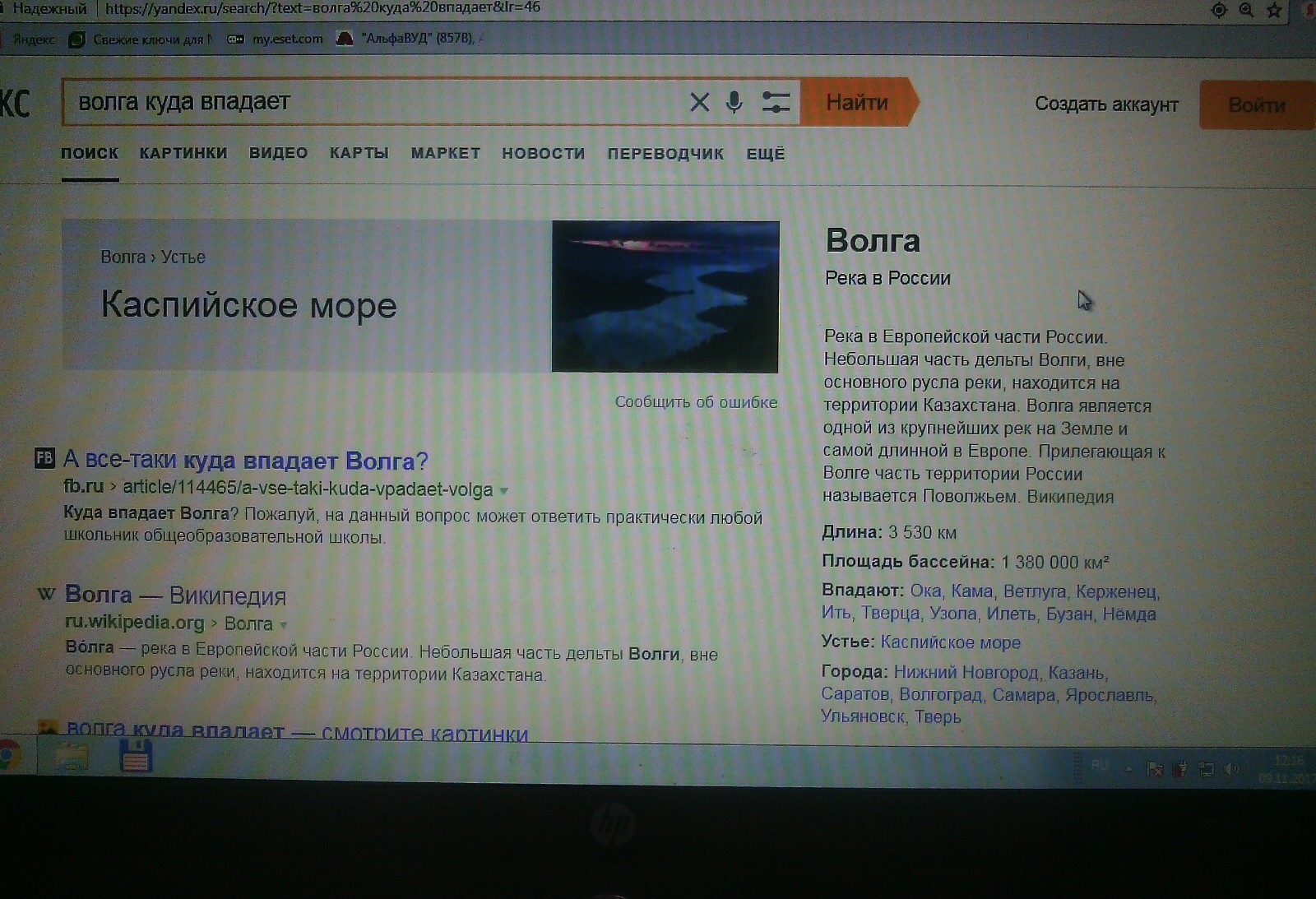Click the Казань city link
1316x899 pixels.
click(1077, 673)
